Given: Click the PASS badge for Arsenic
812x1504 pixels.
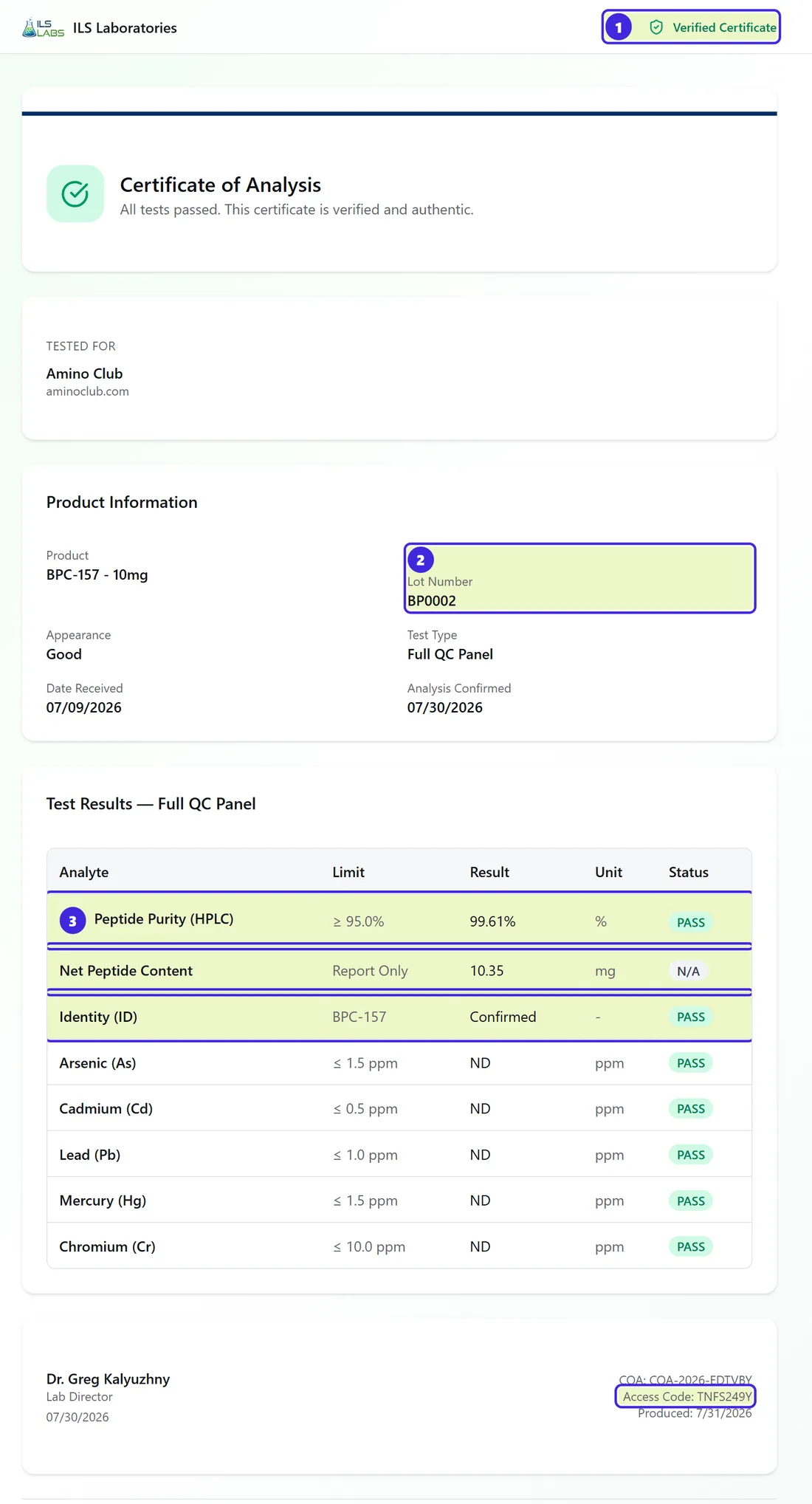Looking at the screenshot, I should pos(691,1063).
